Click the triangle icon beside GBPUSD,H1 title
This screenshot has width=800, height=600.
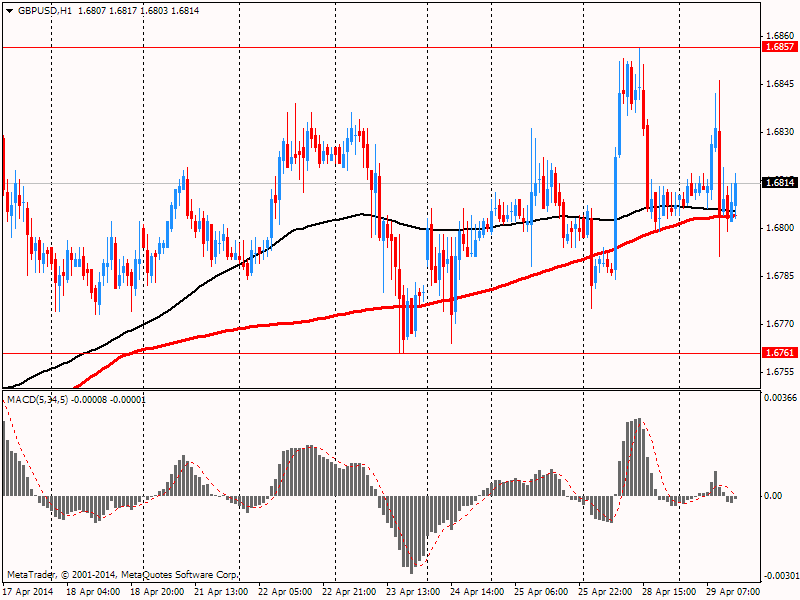pyautogui.click(x=9, y=10)
